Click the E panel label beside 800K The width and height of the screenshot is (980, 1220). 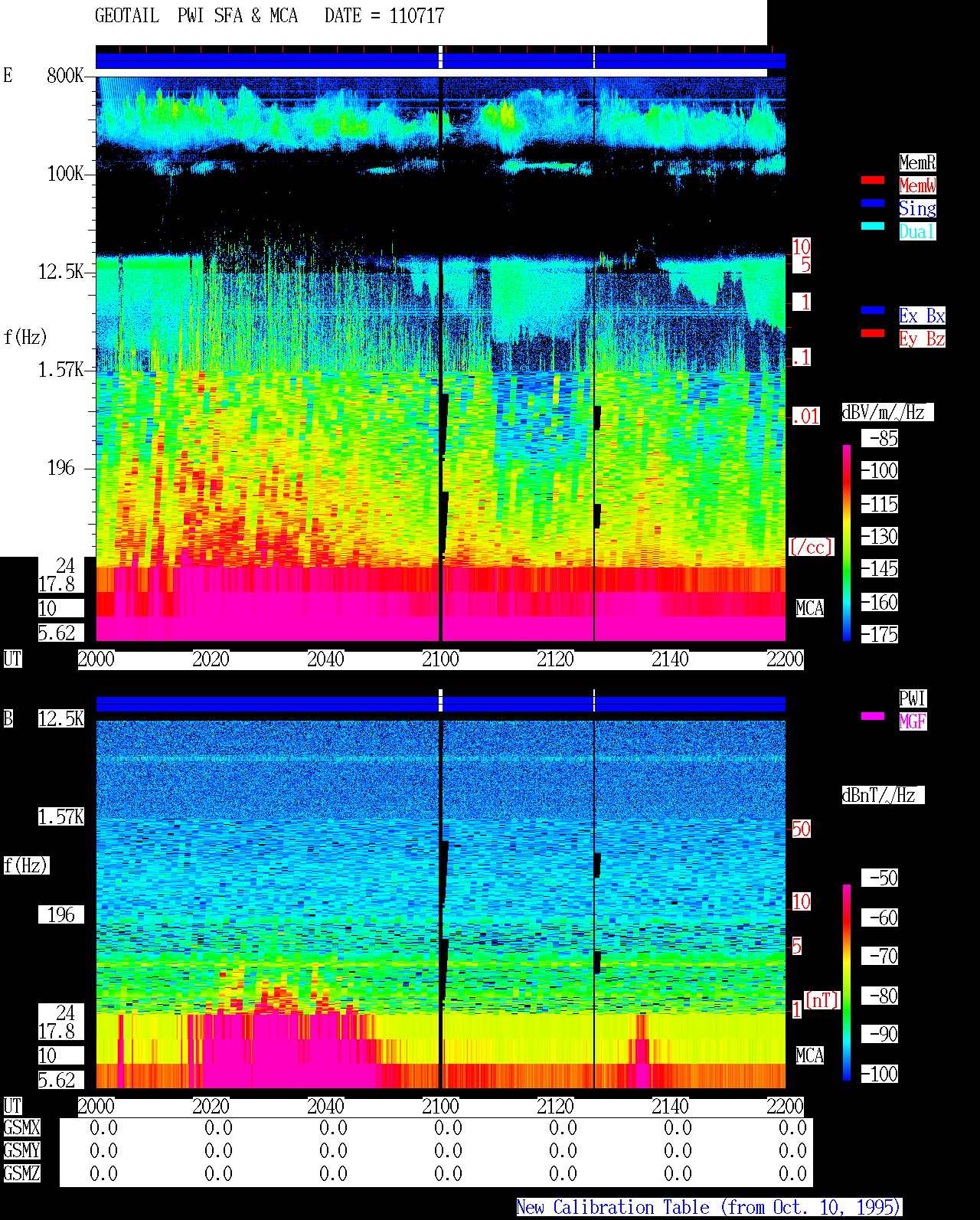tap(8, 75)
